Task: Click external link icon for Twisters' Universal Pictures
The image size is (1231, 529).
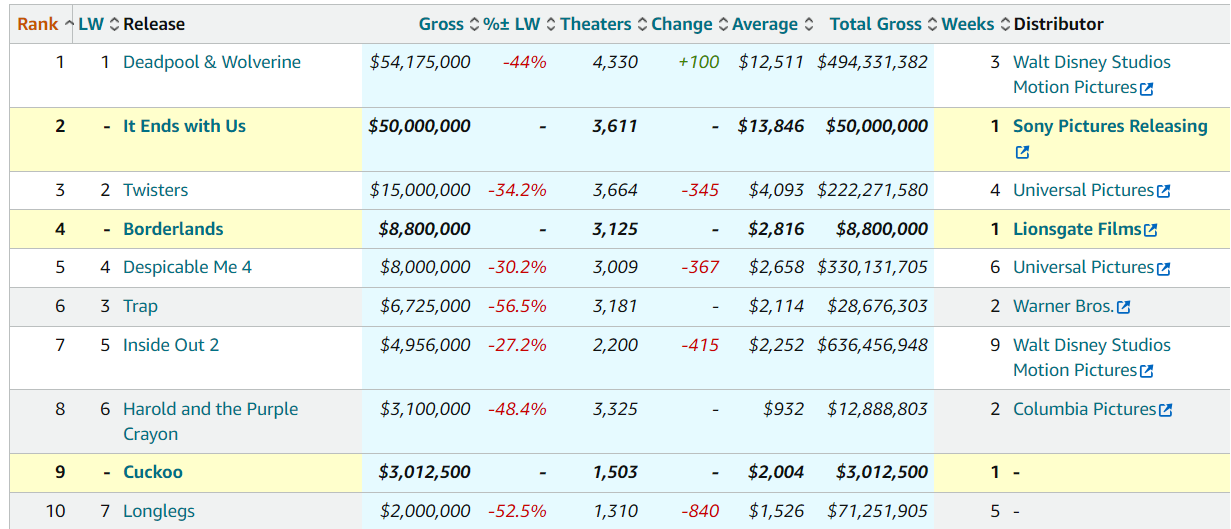Action: click(1163, 191)
